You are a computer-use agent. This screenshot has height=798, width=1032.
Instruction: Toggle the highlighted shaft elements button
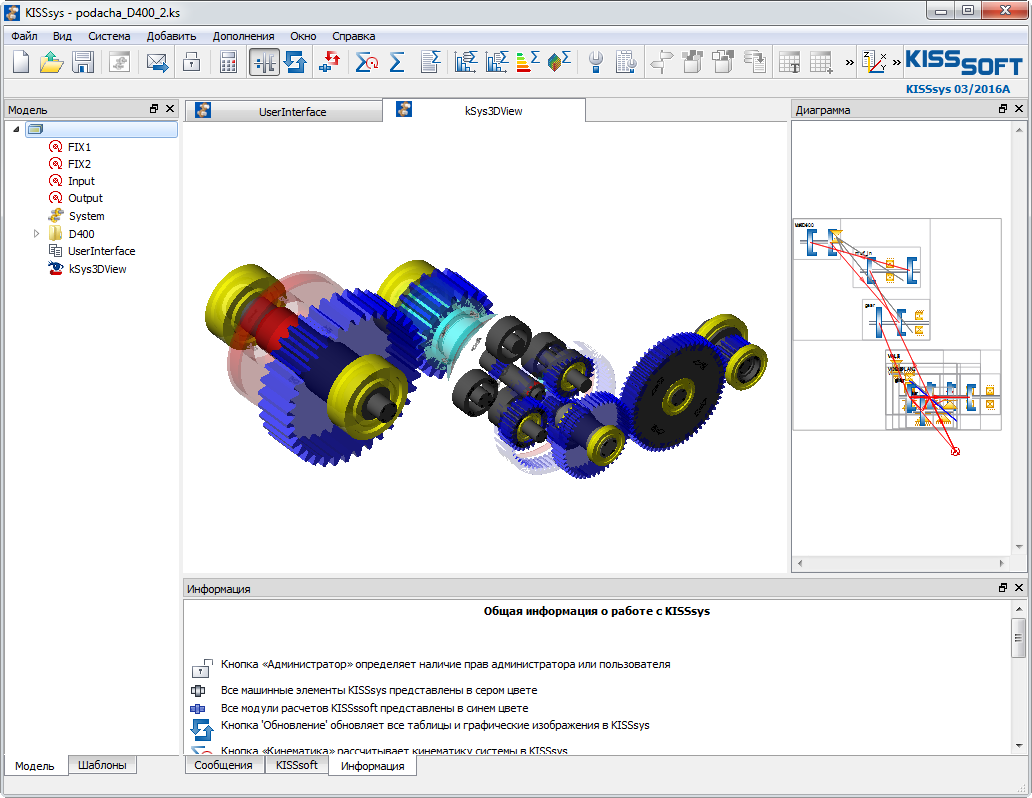click(x=264, y=63)
